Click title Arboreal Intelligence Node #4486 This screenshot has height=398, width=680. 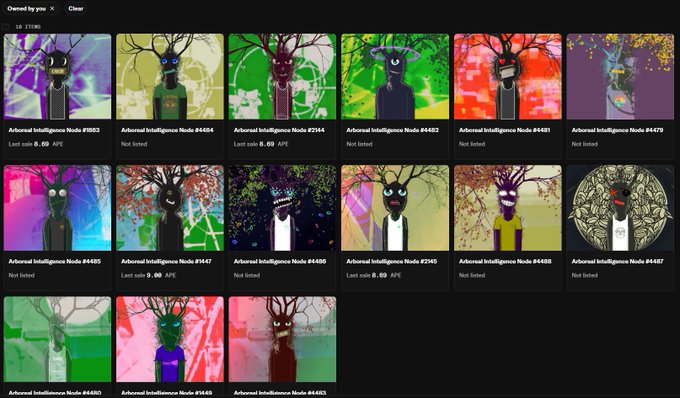click(x=280, y=261)
